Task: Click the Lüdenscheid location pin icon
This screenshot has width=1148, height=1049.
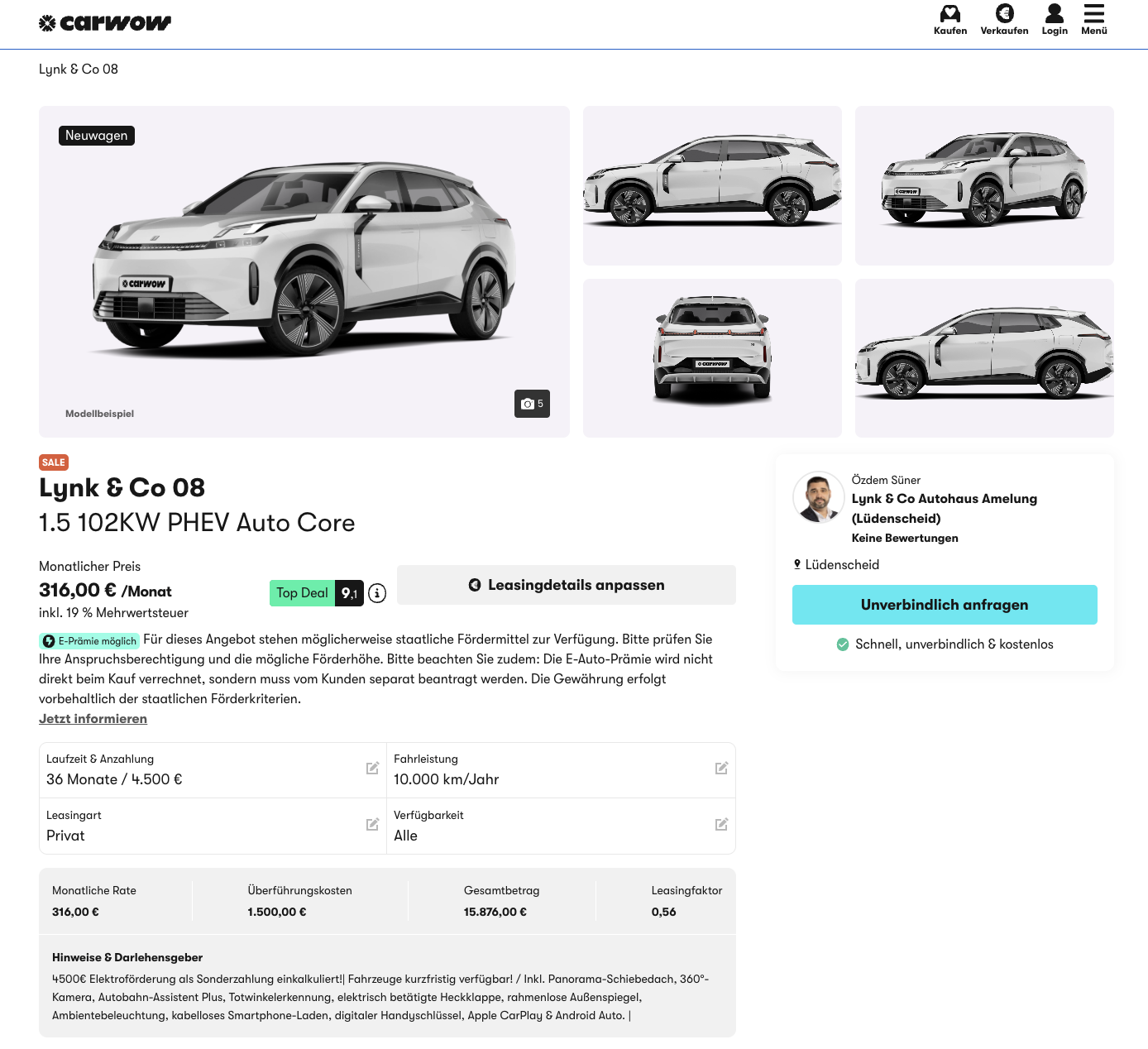Action: point(797,564)
